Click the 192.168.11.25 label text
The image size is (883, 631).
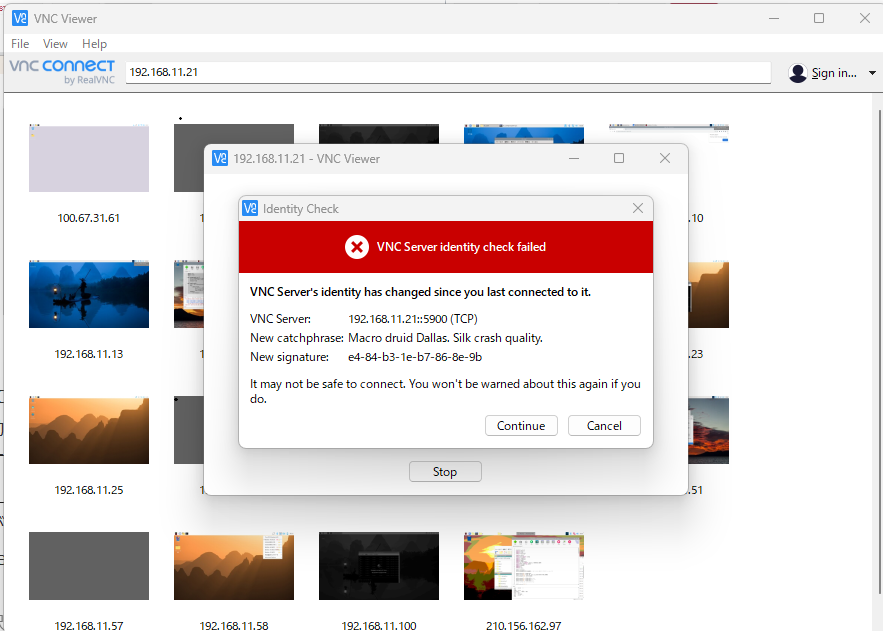(x=89, y=490)
